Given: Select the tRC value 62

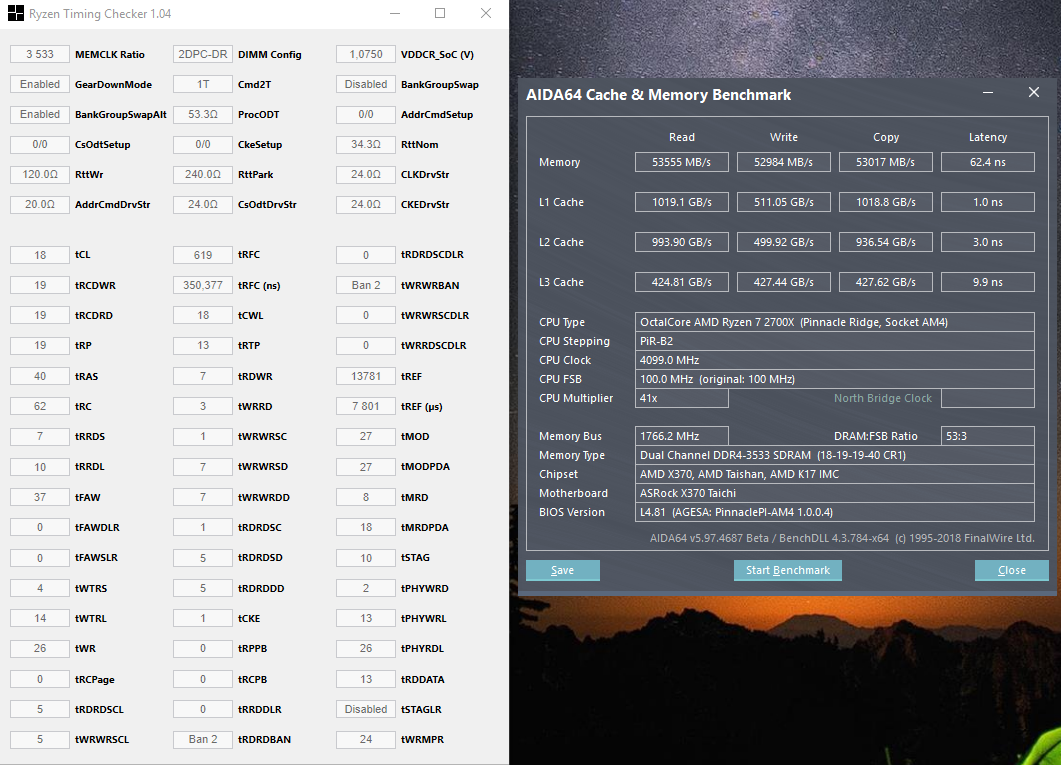Looking at the screenshot, I should (40, 407).
